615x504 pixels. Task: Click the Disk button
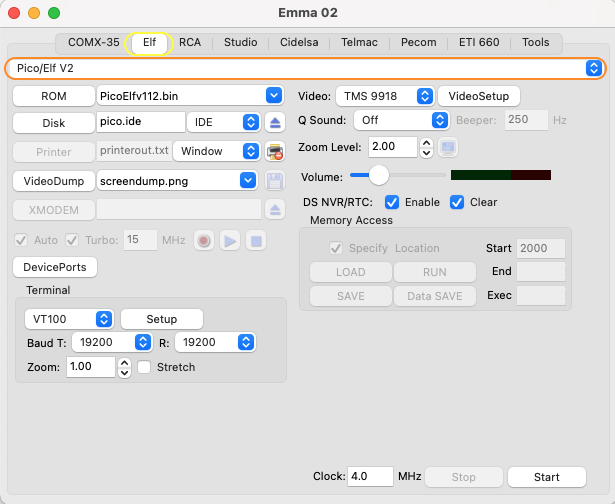(54, 123)
